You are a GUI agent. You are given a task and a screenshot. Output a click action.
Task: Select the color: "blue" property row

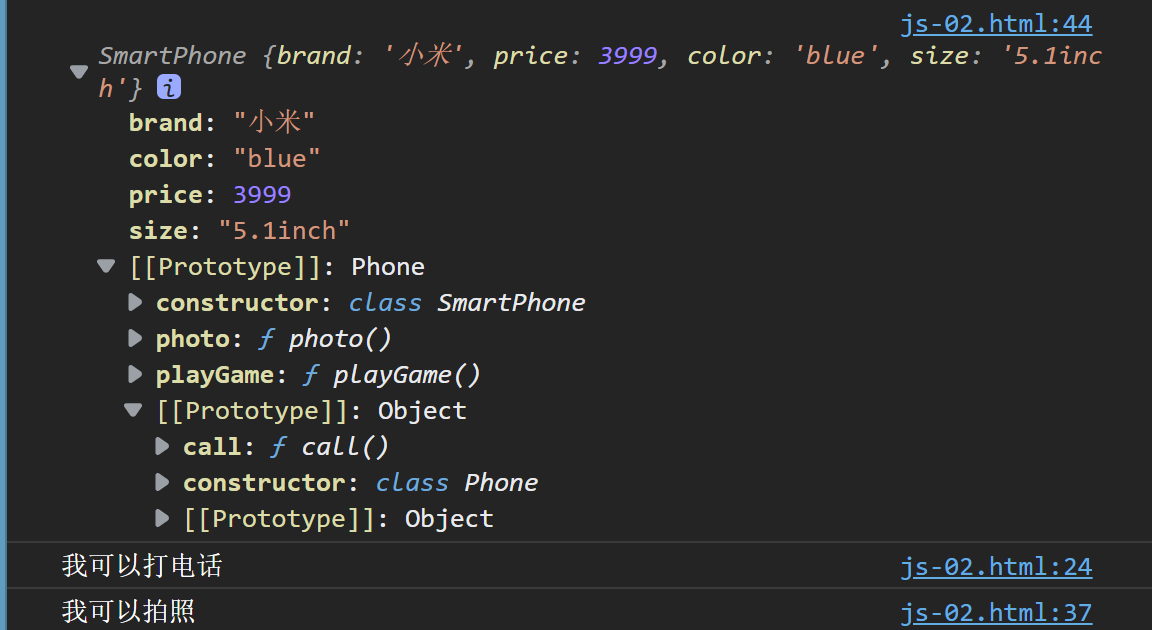click(x=225, y=159)
